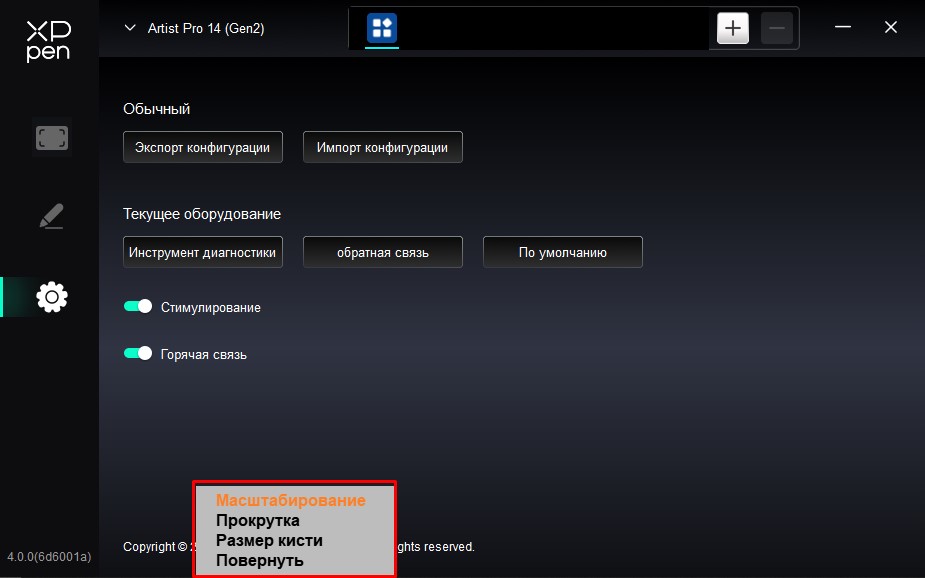Screen dimensions: 925x578
Task: Toggle the Стимулирование switch
Action: click(138, 307)
